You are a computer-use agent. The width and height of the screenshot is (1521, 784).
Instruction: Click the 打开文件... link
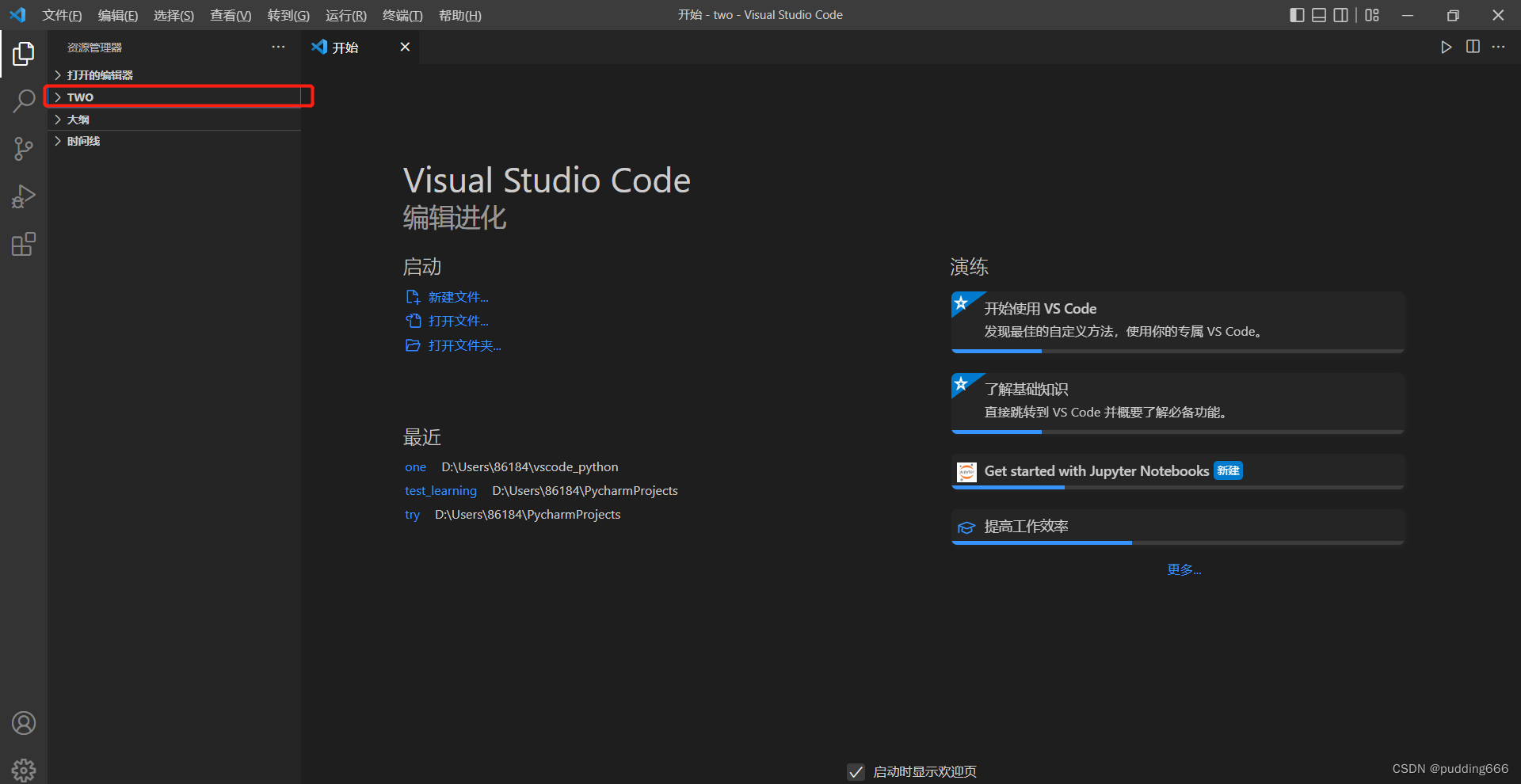click(x=459, y=321)
